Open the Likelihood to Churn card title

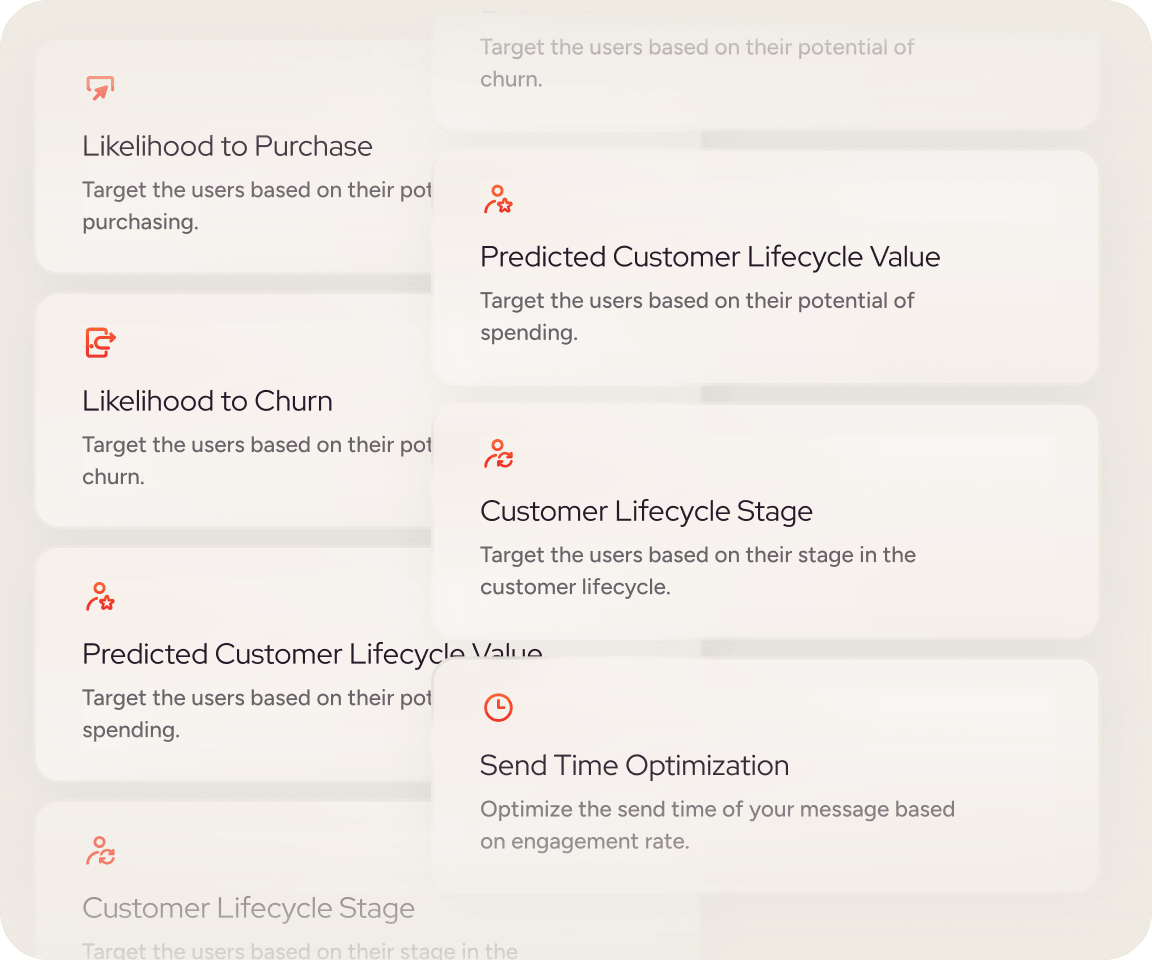coord(207,401)
